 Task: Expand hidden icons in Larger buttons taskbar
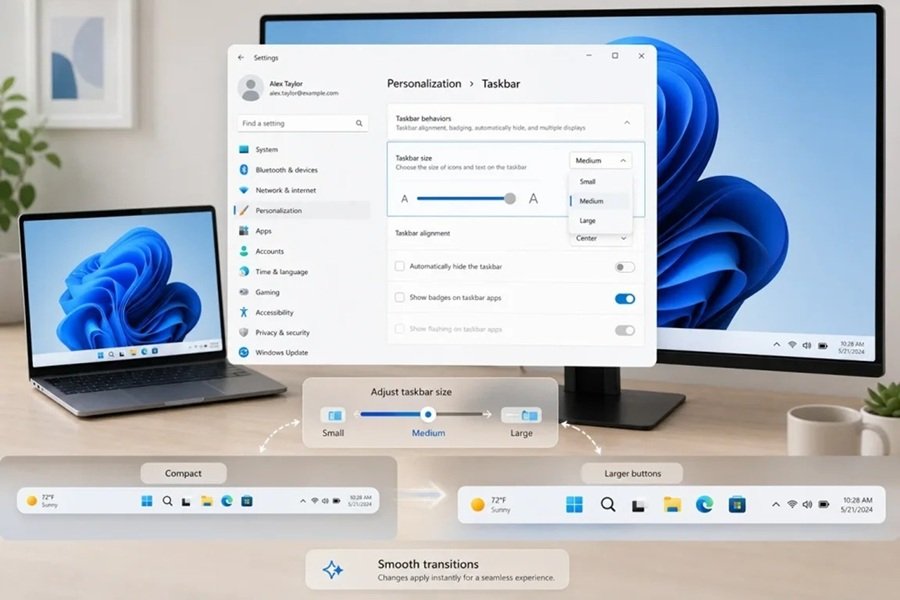pyautogui.click(x=775, y=505)
